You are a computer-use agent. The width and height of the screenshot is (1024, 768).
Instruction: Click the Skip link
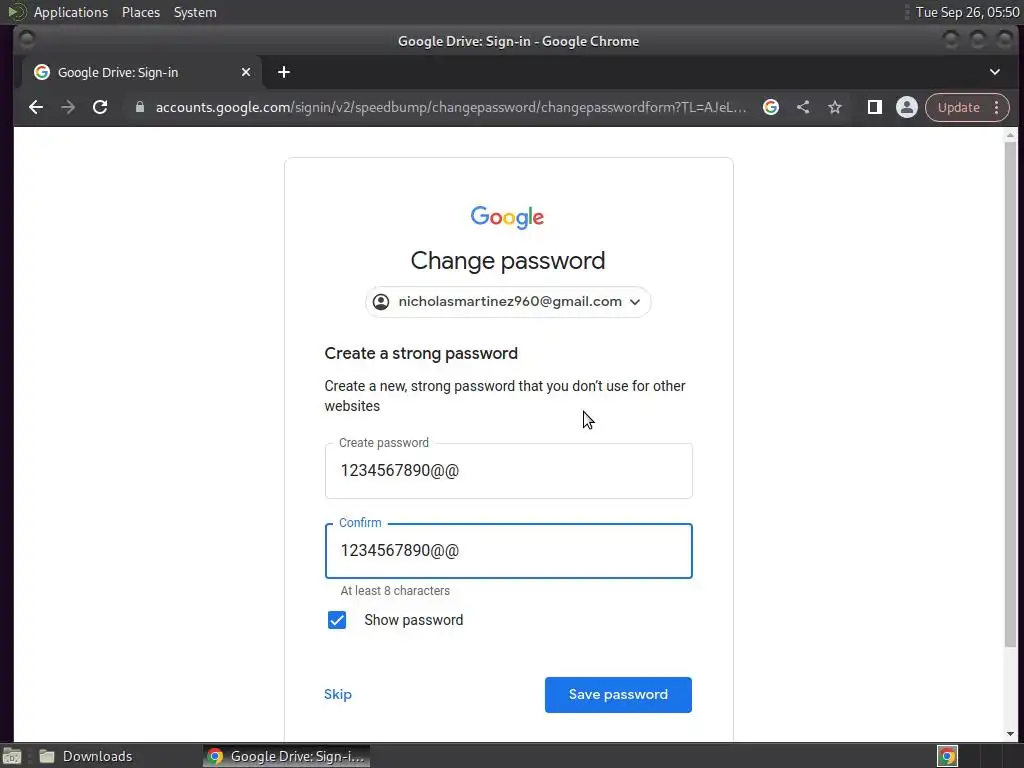click(x=338, y=694)
